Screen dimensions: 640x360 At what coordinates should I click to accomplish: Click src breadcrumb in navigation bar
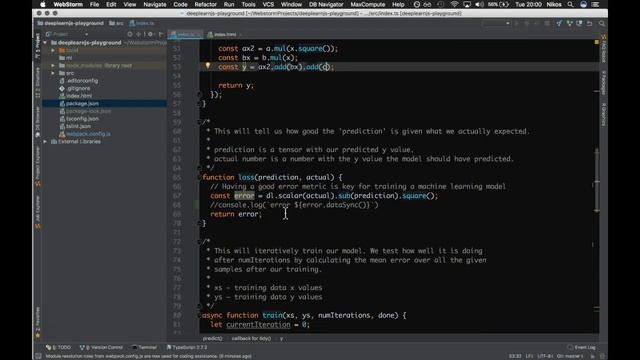(116, 23)
